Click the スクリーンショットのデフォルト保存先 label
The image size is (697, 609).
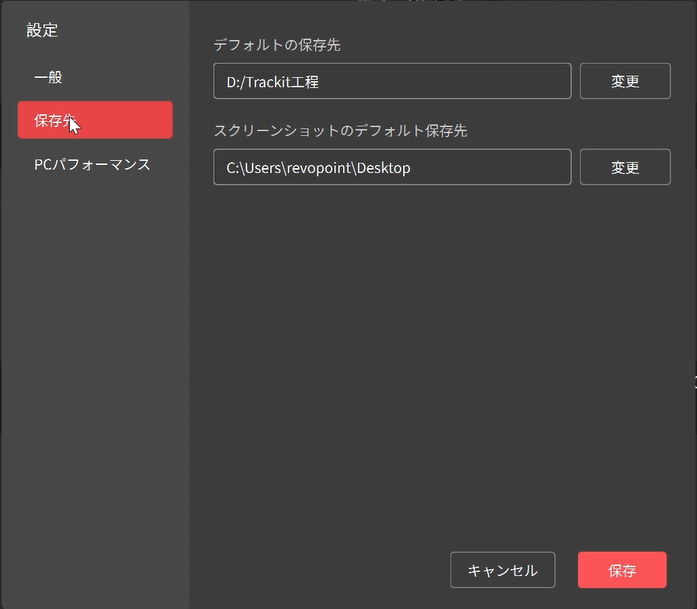(x=340, y=131)
